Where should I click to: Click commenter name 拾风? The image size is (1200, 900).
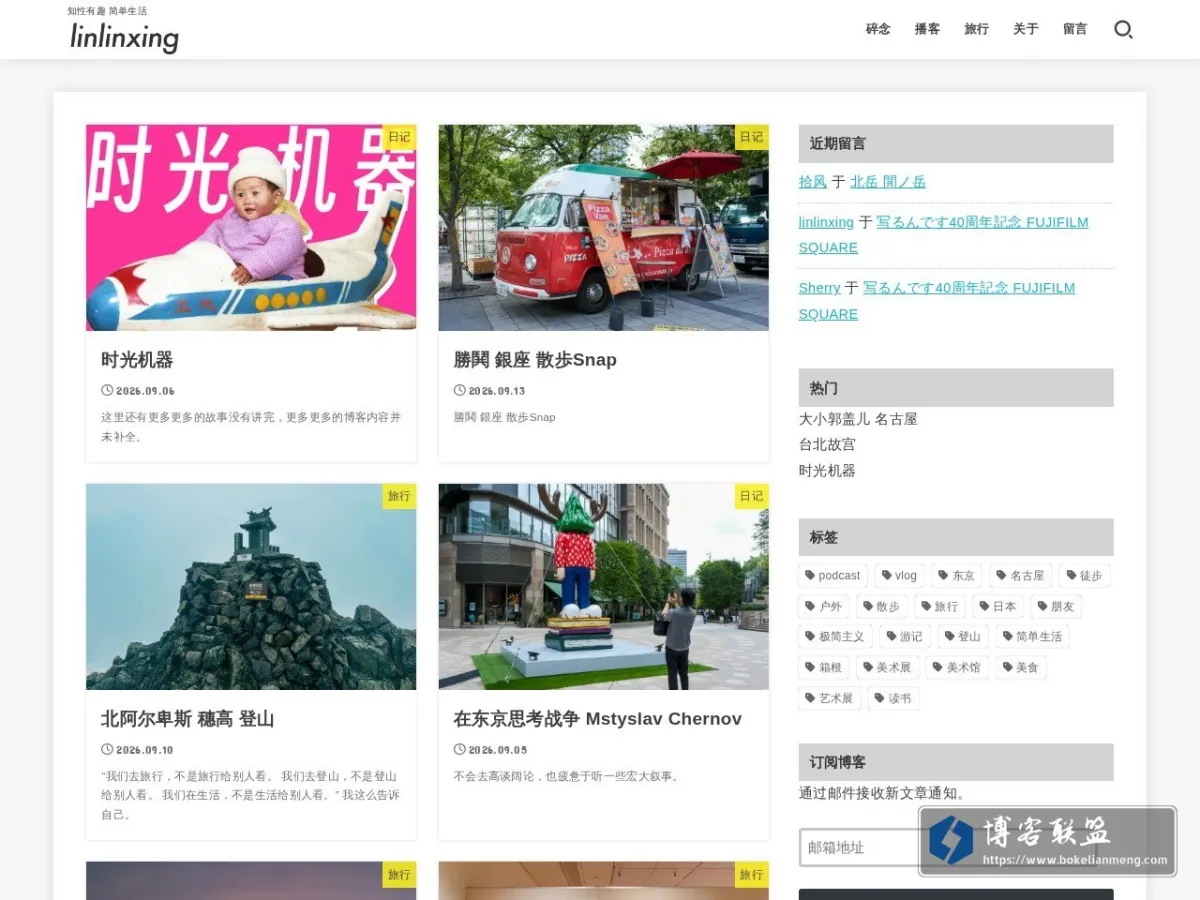point(813,182)
